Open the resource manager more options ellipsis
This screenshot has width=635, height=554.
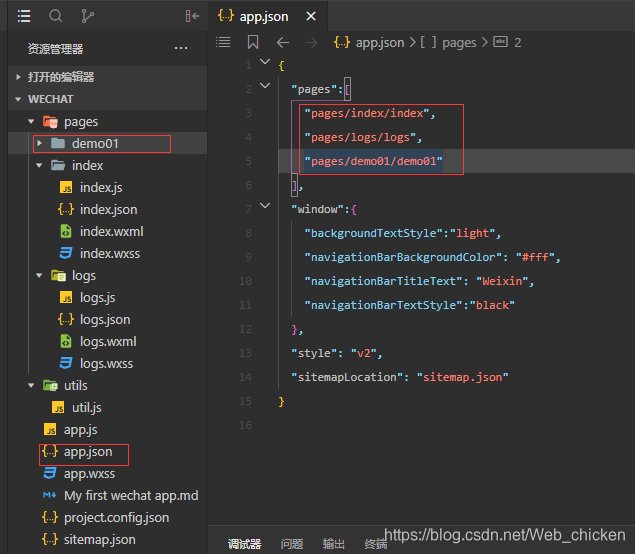pyautogui.click(x=181, y=48)
